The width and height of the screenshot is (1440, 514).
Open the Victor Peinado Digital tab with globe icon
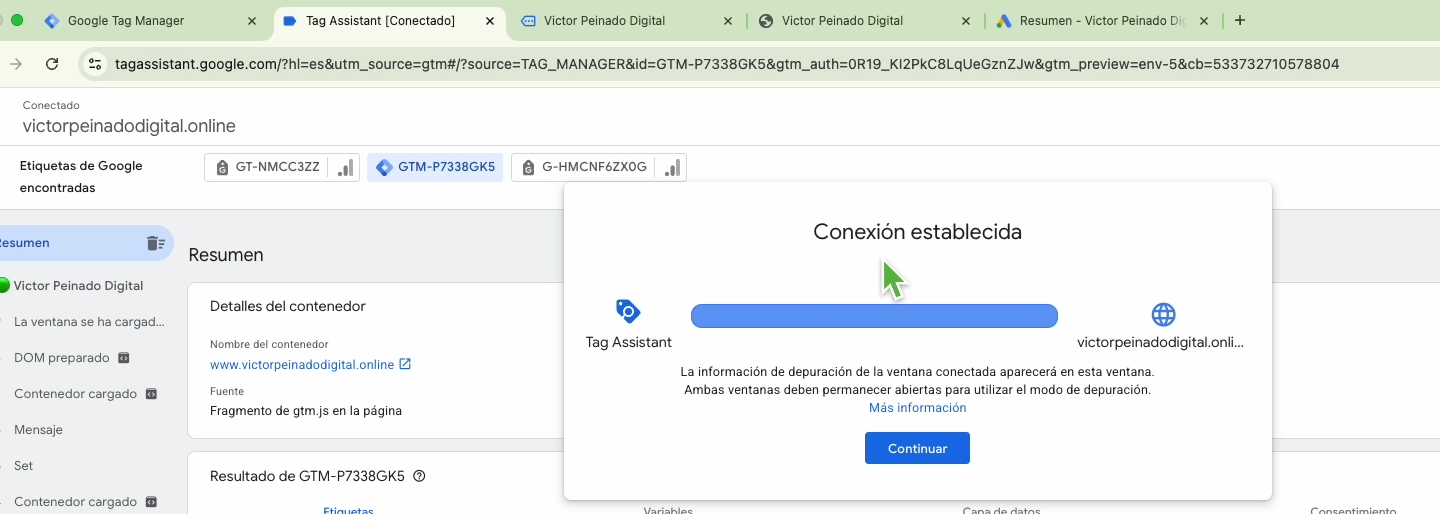(x=864, y=20)
